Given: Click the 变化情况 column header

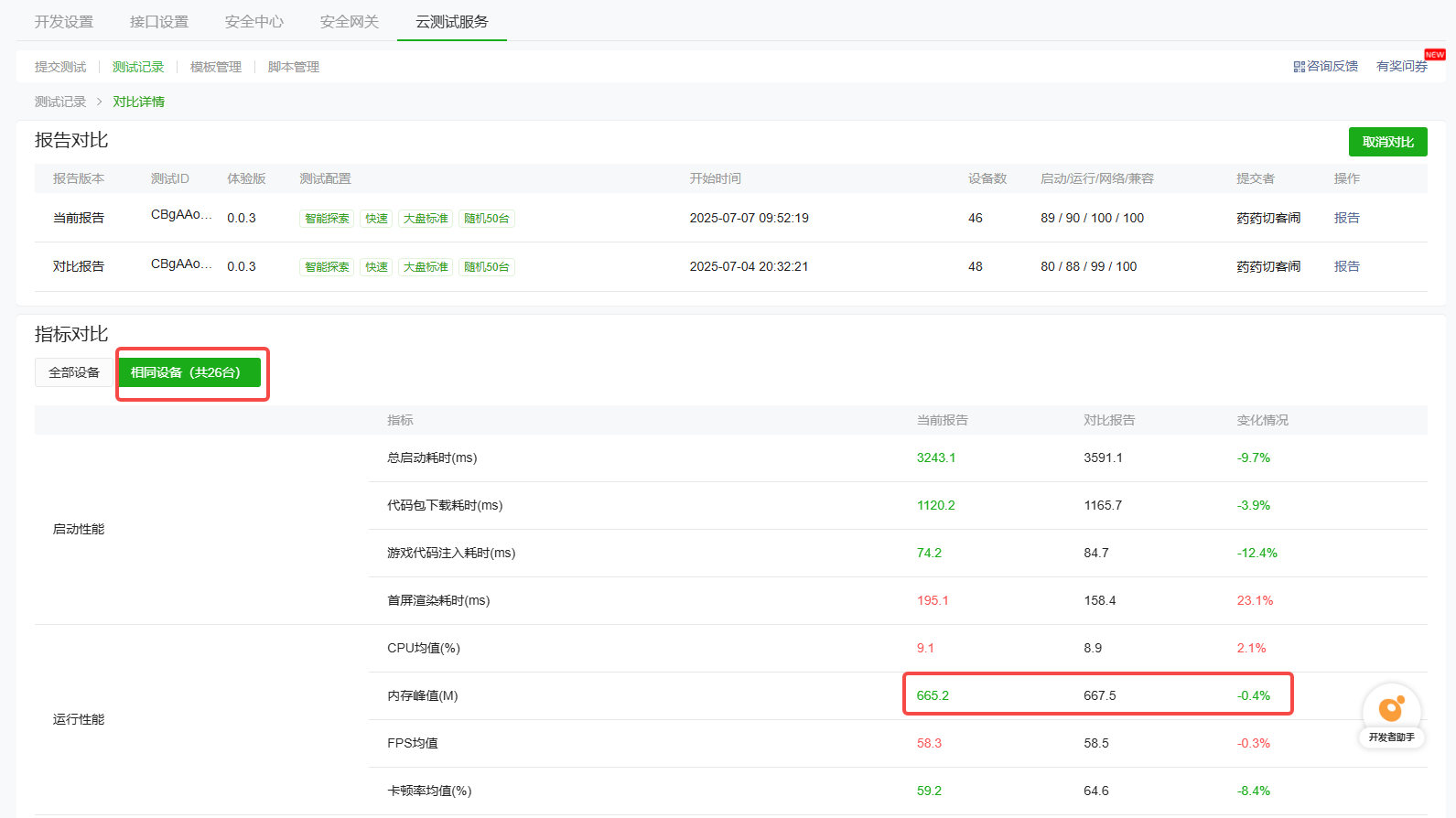Looking at the screenshot, I should coord(1263,420).
